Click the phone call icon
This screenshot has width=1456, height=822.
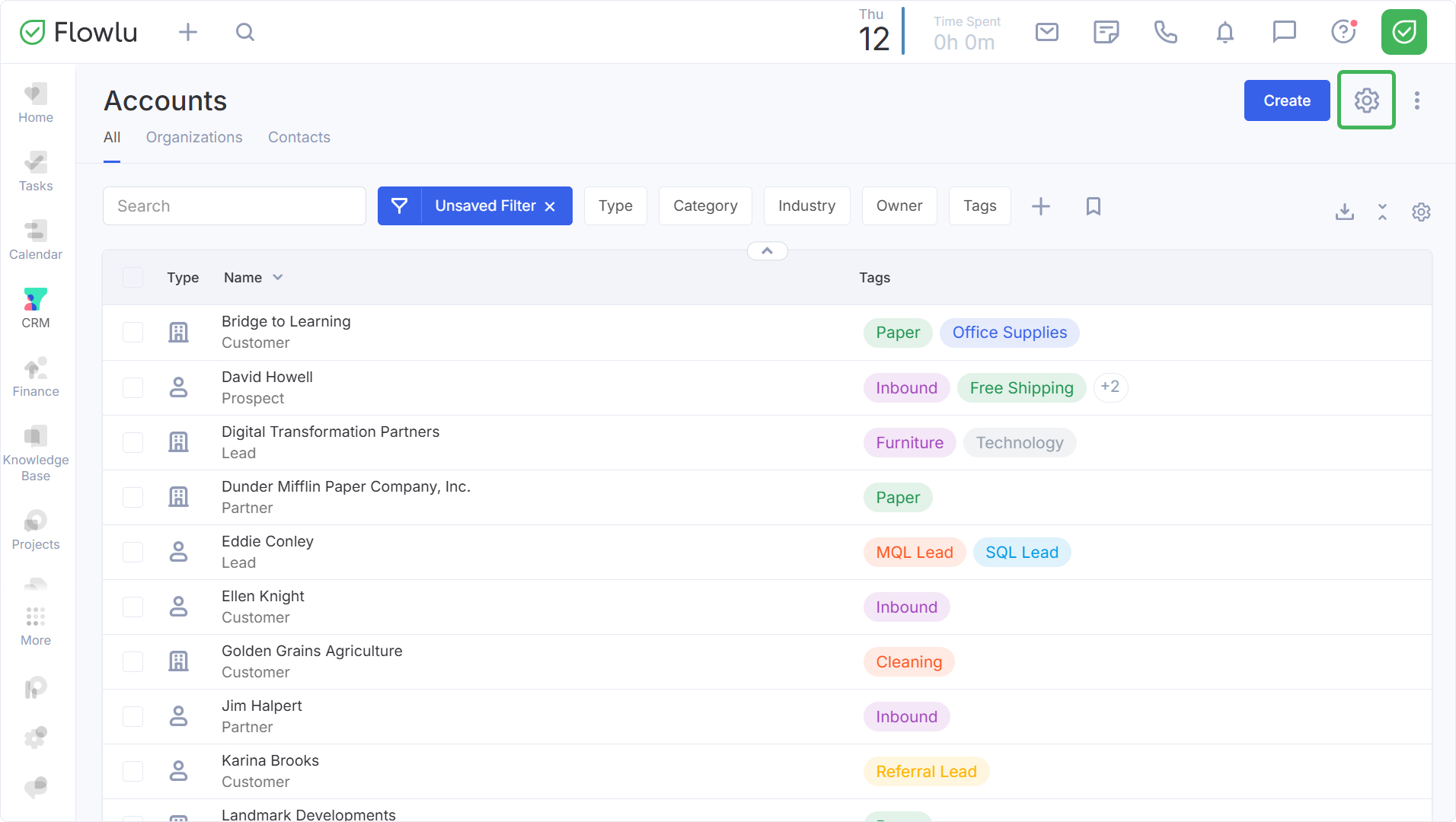(1165, 32)
